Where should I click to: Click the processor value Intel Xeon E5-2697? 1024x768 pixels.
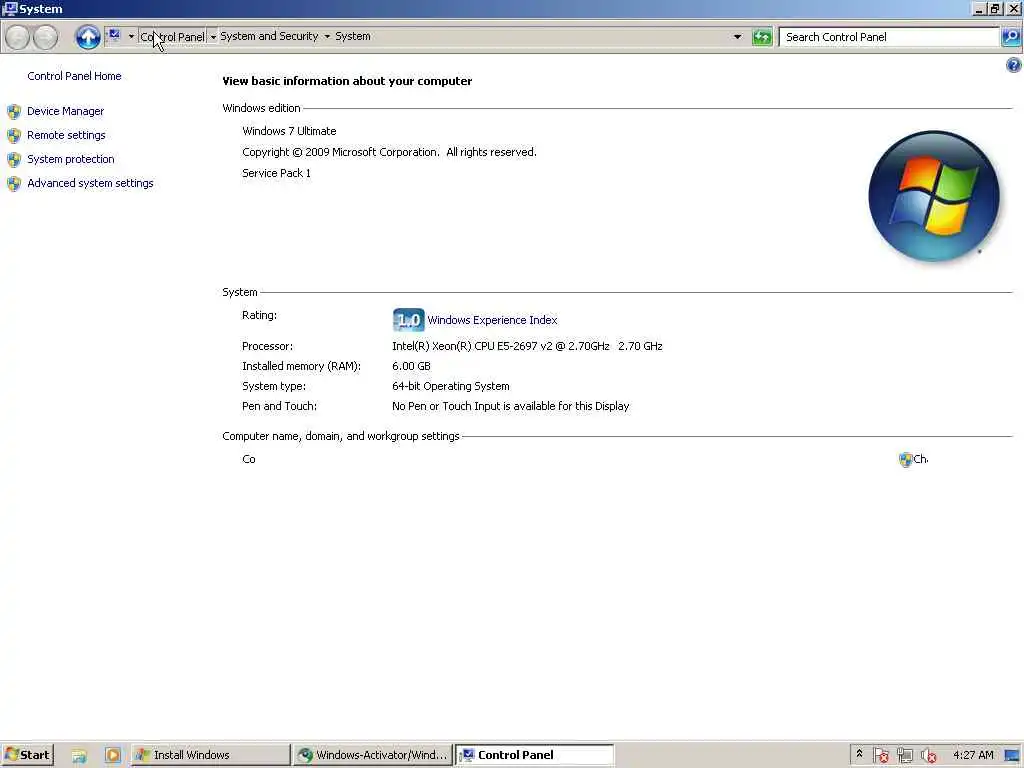point(527,346)
